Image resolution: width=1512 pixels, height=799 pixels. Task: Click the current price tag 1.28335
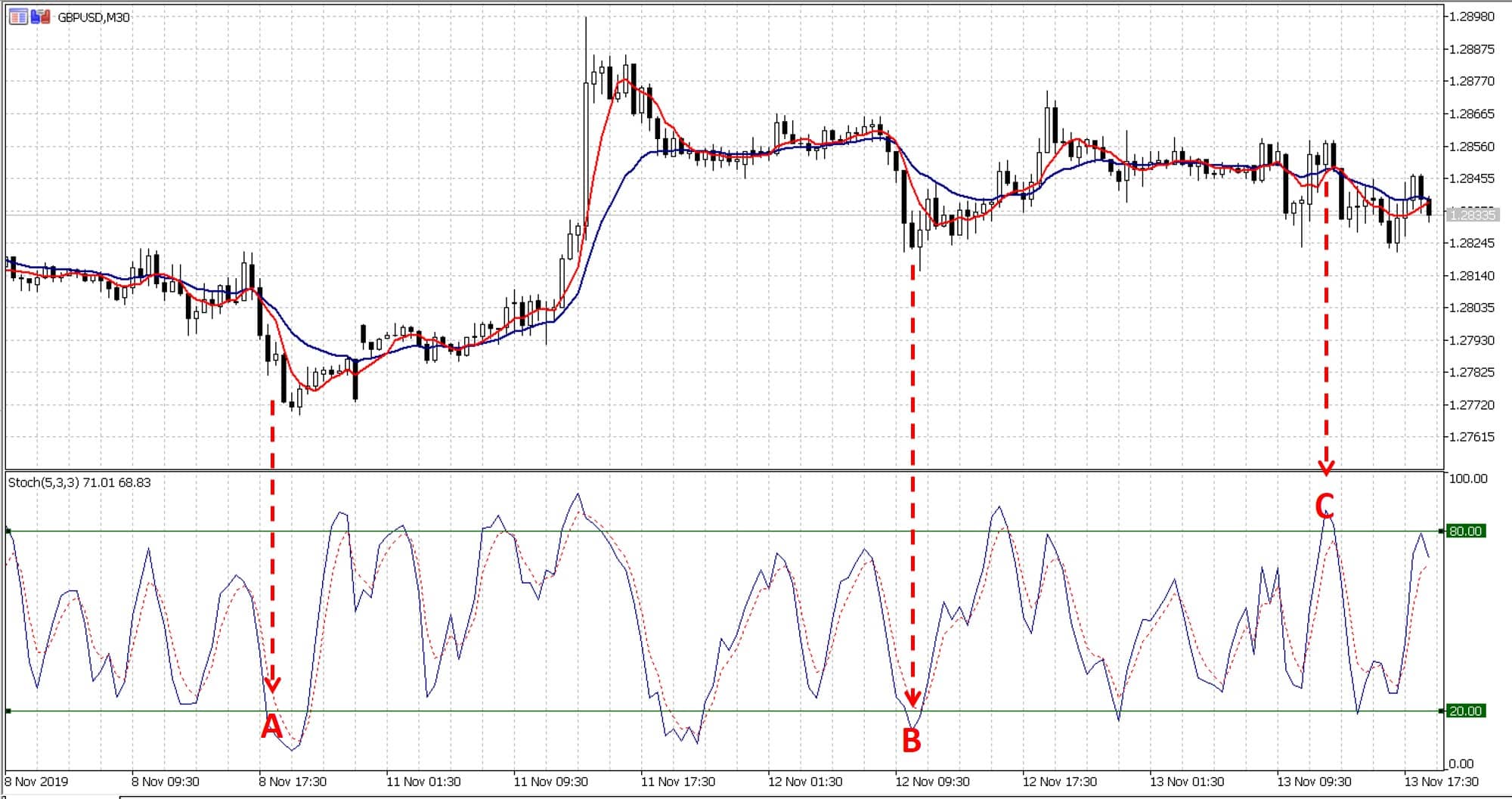1471,215
